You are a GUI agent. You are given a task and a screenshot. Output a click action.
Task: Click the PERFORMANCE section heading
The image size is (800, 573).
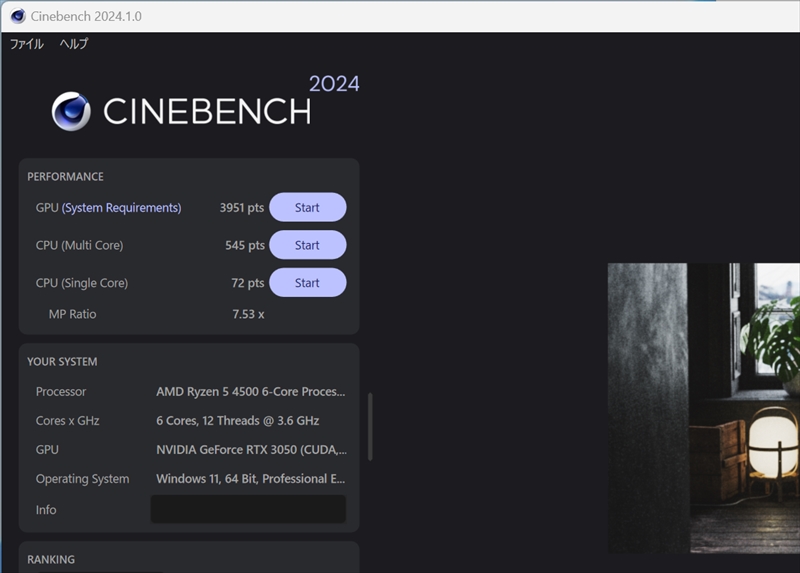pos(65,177)
